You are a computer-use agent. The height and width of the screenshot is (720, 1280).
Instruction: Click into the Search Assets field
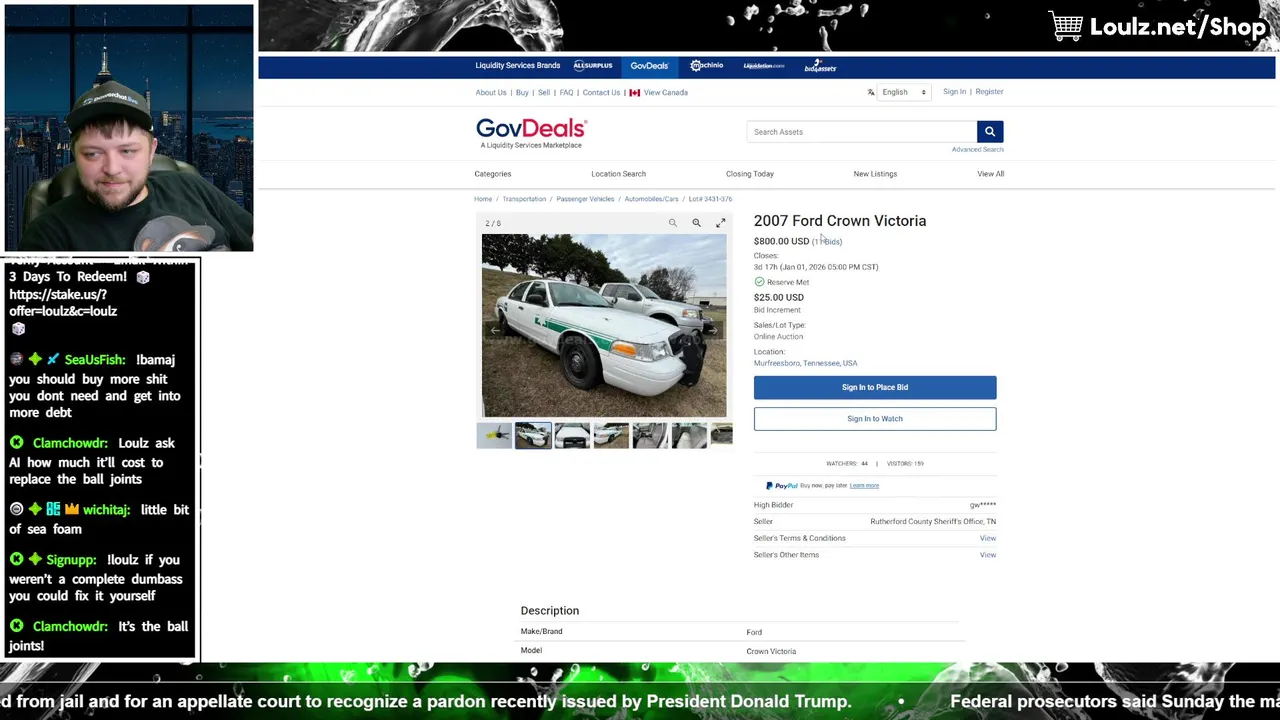pyautogui.click(x=861, y=132)
